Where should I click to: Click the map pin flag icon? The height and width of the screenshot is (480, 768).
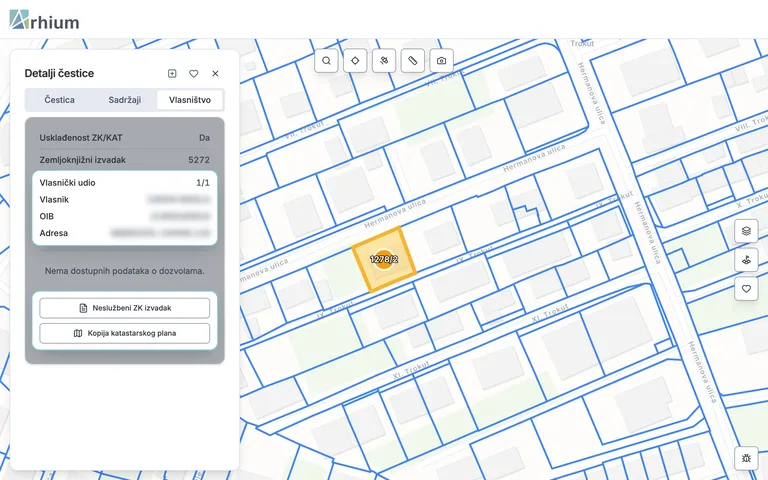point(746,260)
